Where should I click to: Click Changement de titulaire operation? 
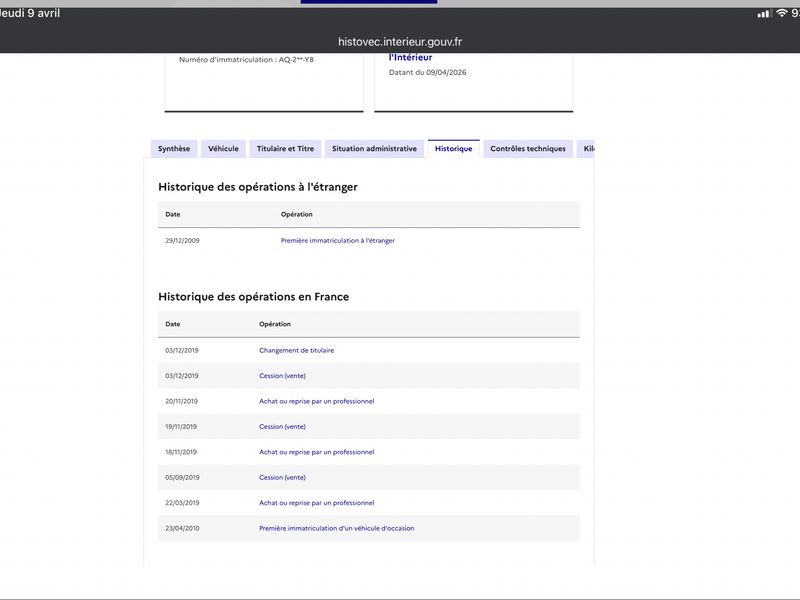(296, 351)
